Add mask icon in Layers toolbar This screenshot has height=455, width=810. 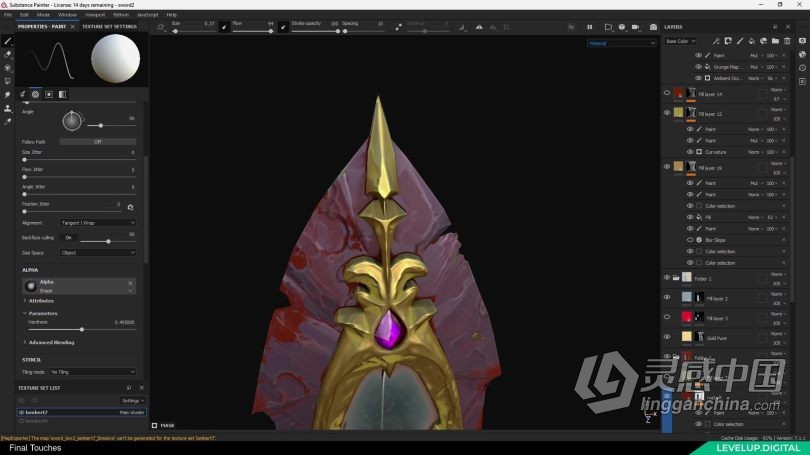point(728,41)
